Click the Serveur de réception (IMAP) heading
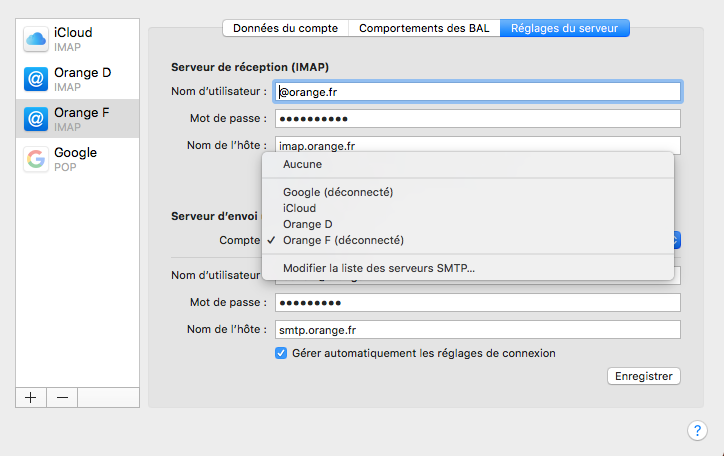 click(250, 67)
